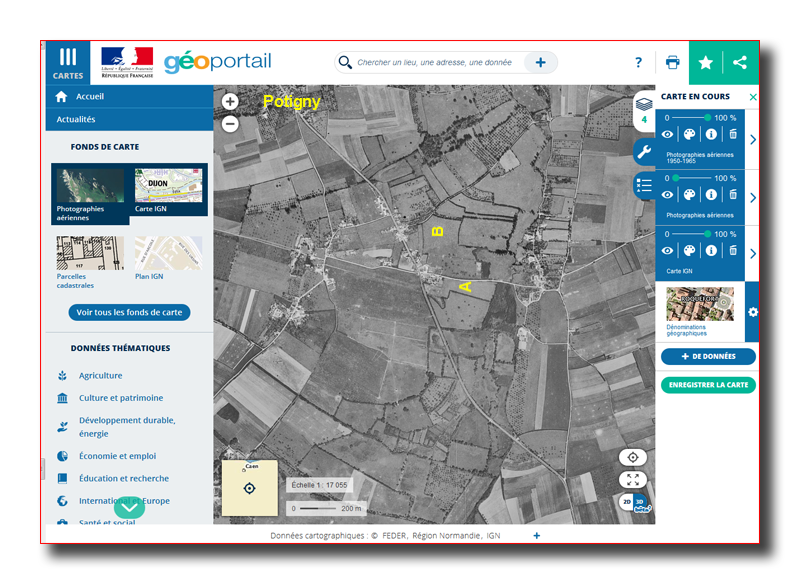The width and height of the screenshot is (800, 584).
Task: Zoom out with the minus button
Action: (230, 124)
